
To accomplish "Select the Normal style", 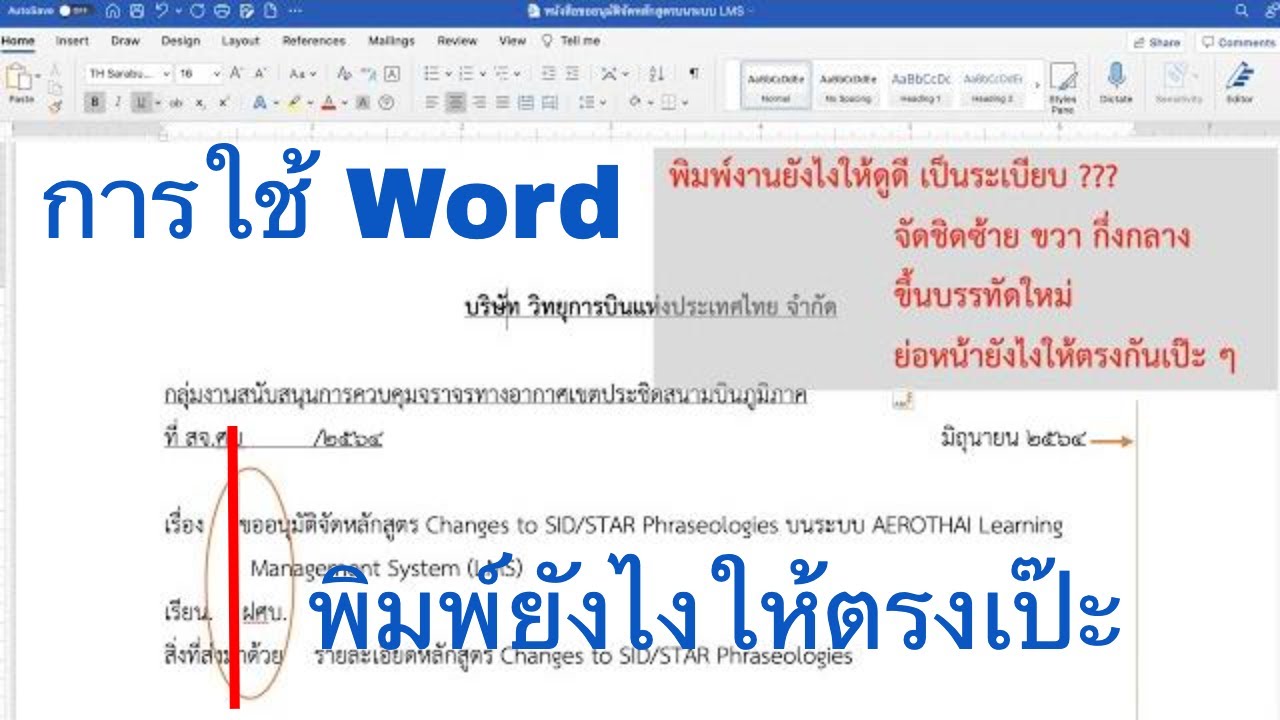I will [776, 86].
